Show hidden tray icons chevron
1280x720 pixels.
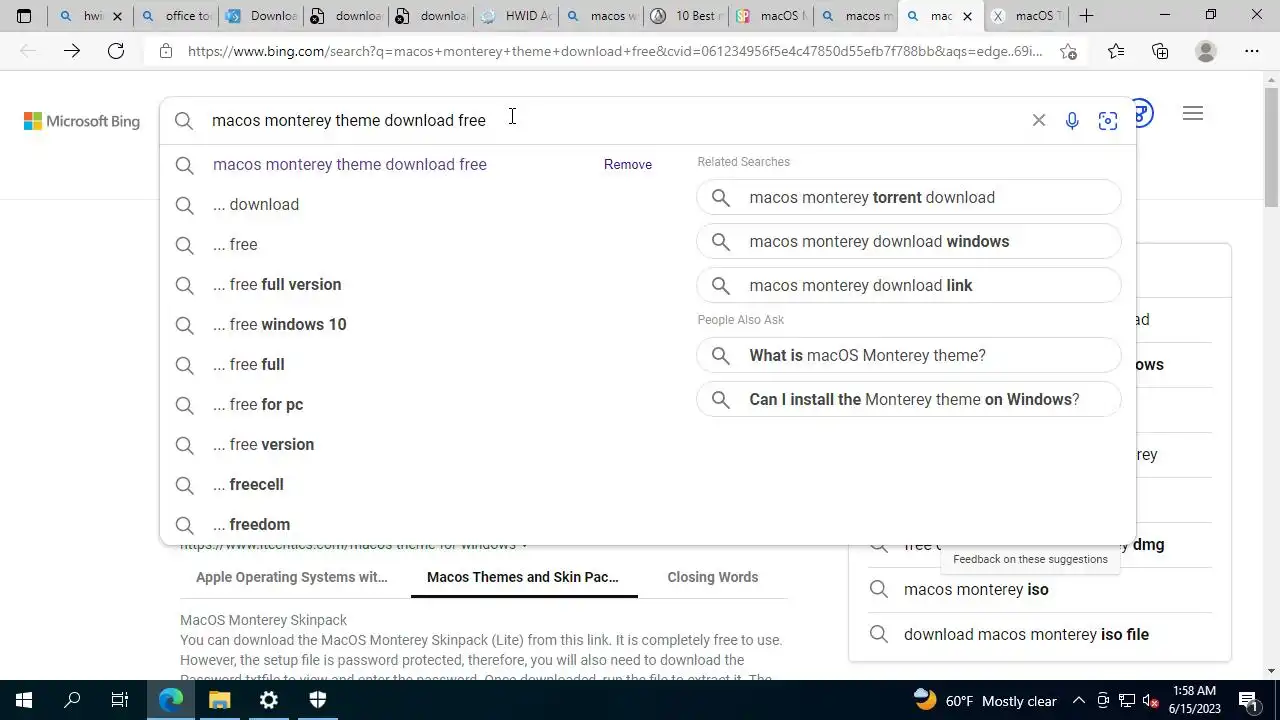(x=1079, y=700)
